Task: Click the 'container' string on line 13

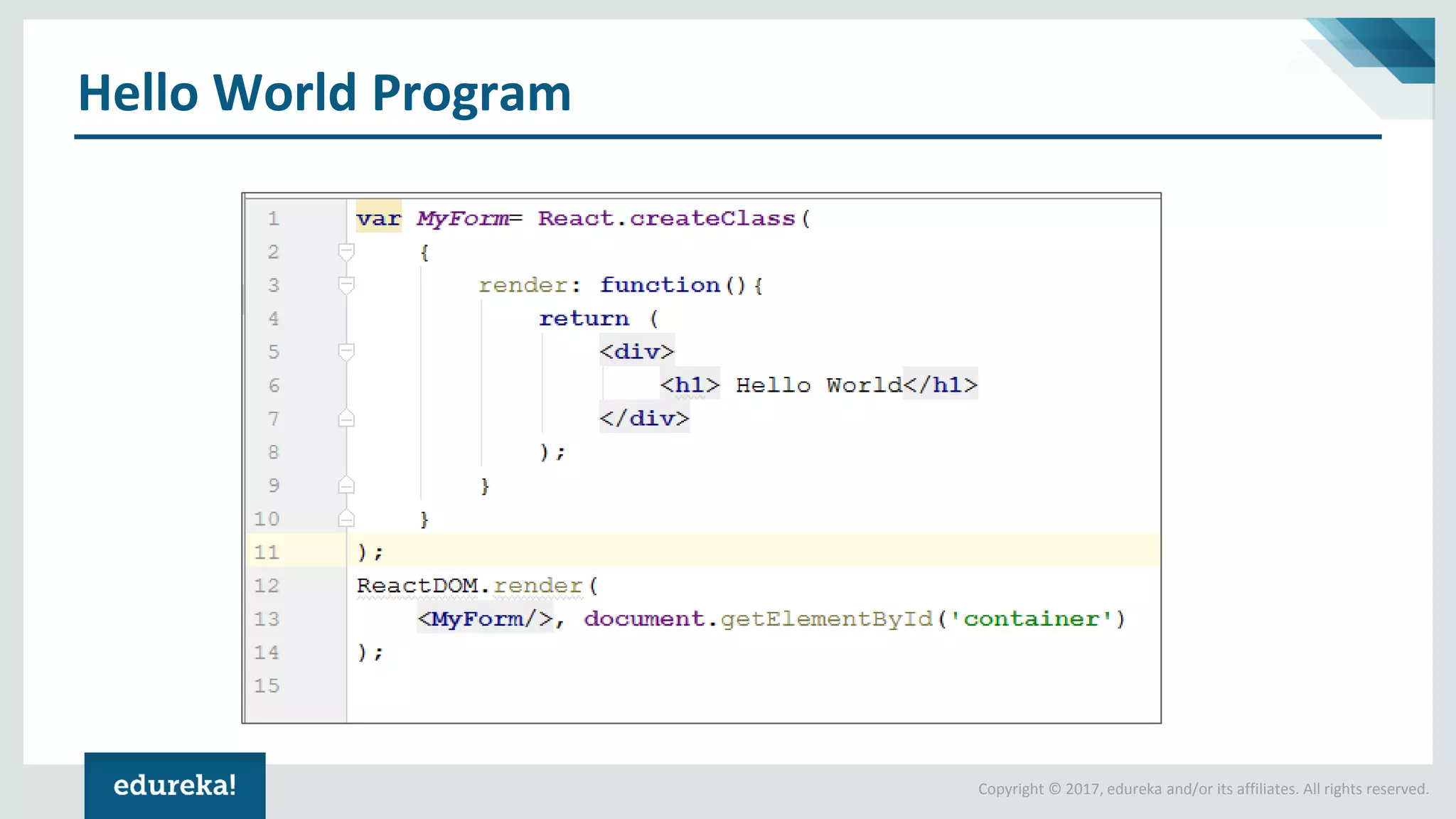Action: [x=1031, y=619]
